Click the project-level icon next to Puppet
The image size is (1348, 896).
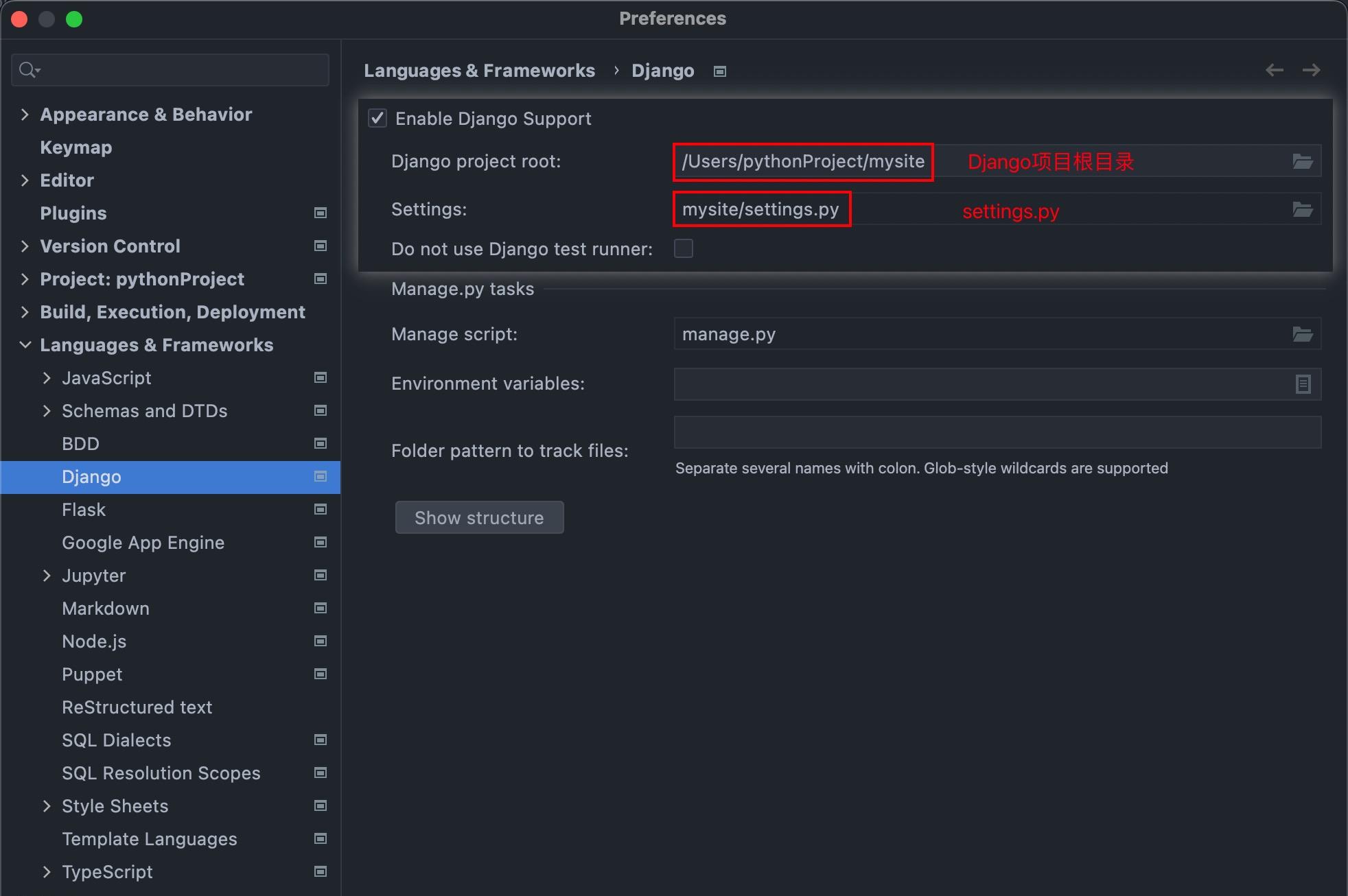320,674
